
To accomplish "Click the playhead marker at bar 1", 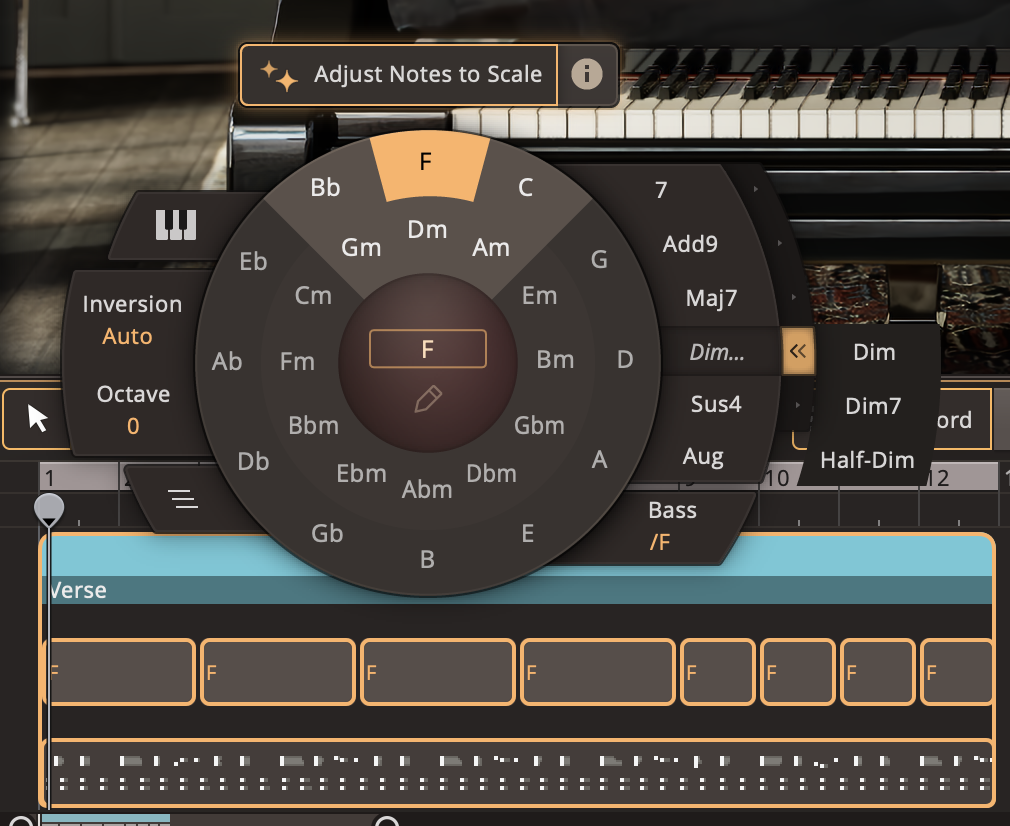I will click(x=49, y=510).
